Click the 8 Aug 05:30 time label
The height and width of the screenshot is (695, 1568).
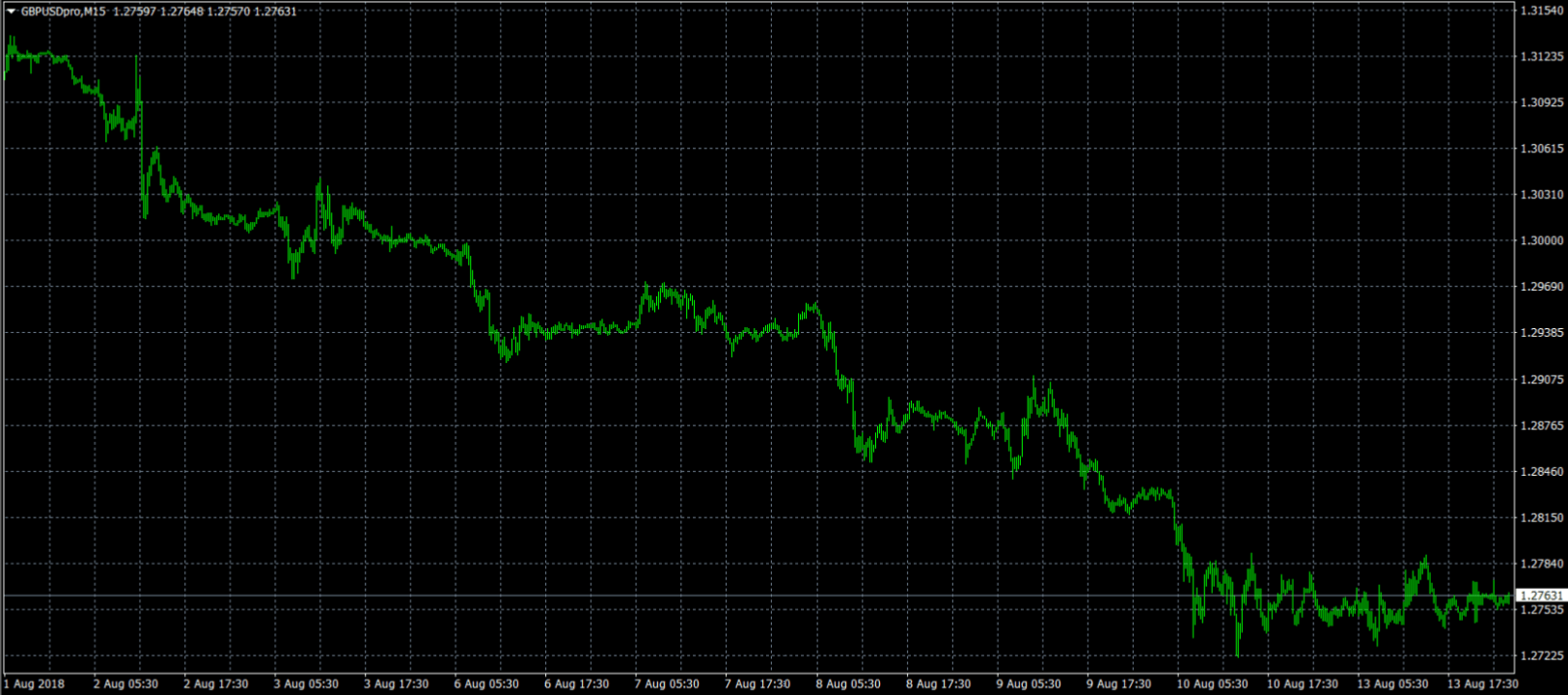[848, 684]
